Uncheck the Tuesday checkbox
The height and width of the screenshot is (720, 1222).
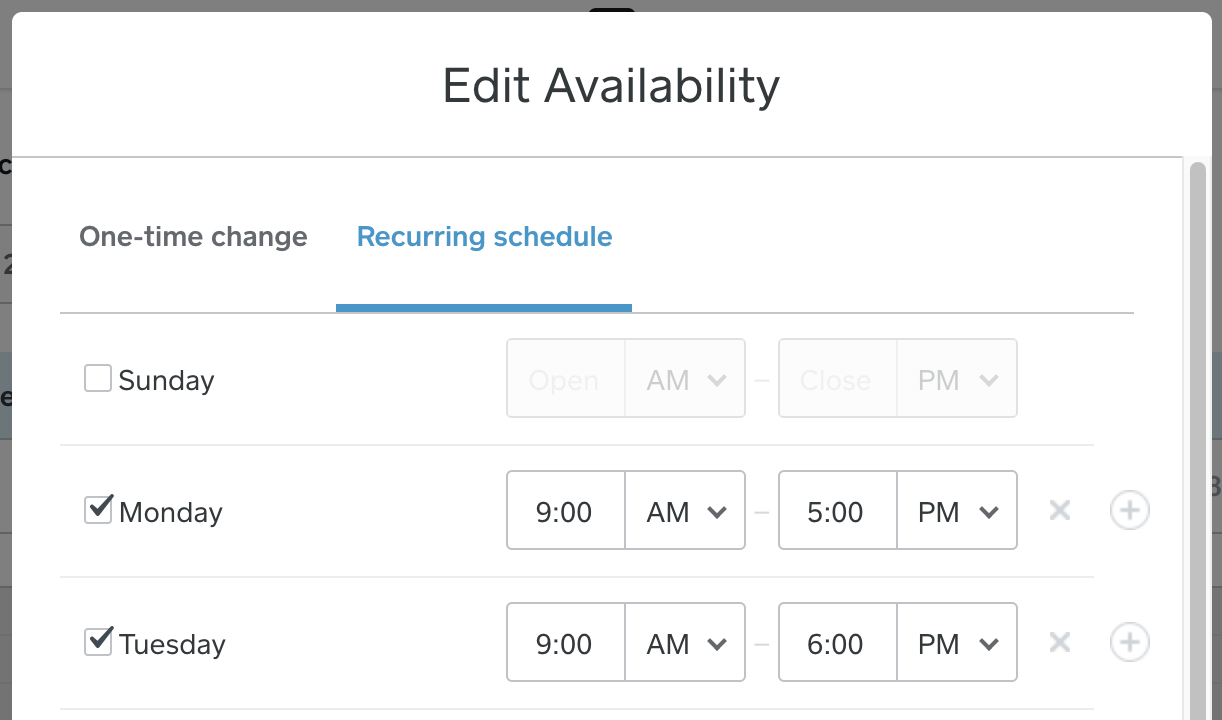(98, 642)
